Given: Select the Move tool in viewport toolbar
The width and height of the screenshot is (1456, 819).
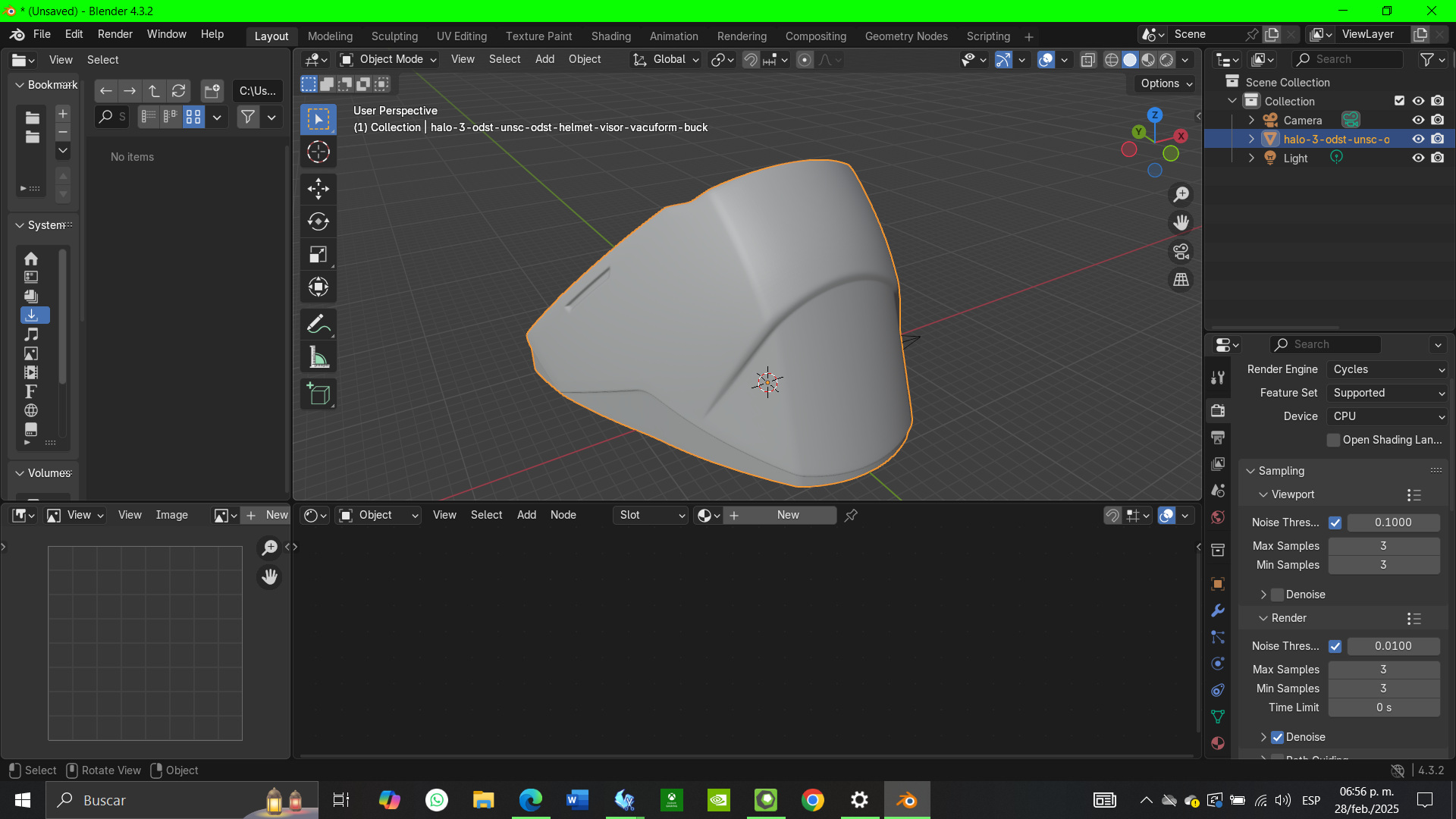Looking at the screenshot, I should click(x=318, y=189).
